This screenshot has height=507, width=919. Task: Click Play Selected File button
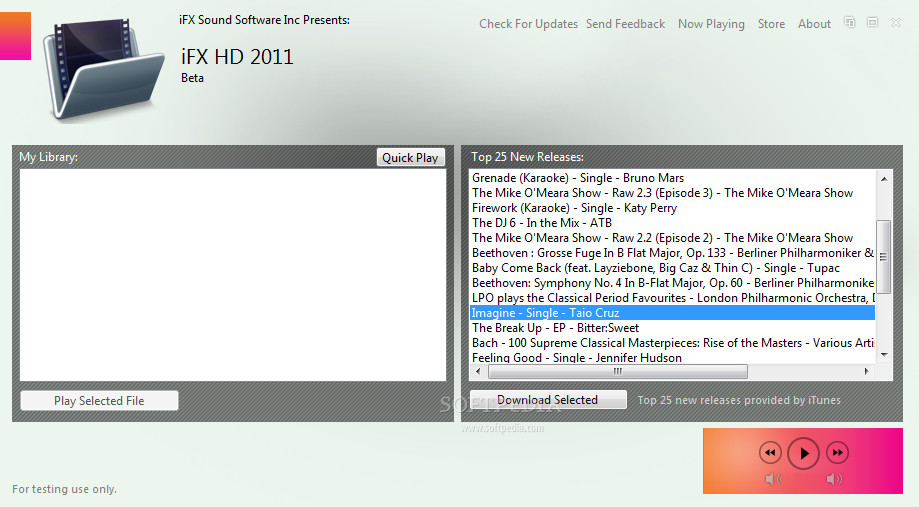point(99,401)
